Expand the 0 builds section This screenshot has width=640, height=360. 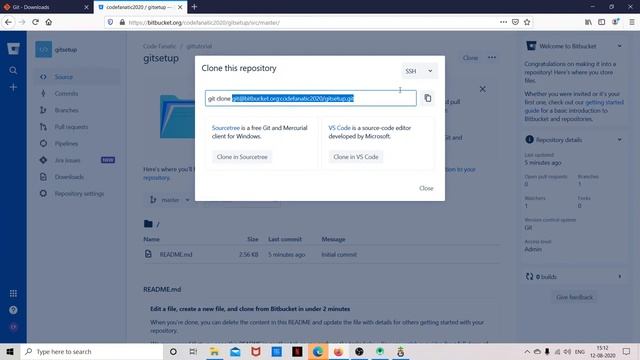point(620,277)
